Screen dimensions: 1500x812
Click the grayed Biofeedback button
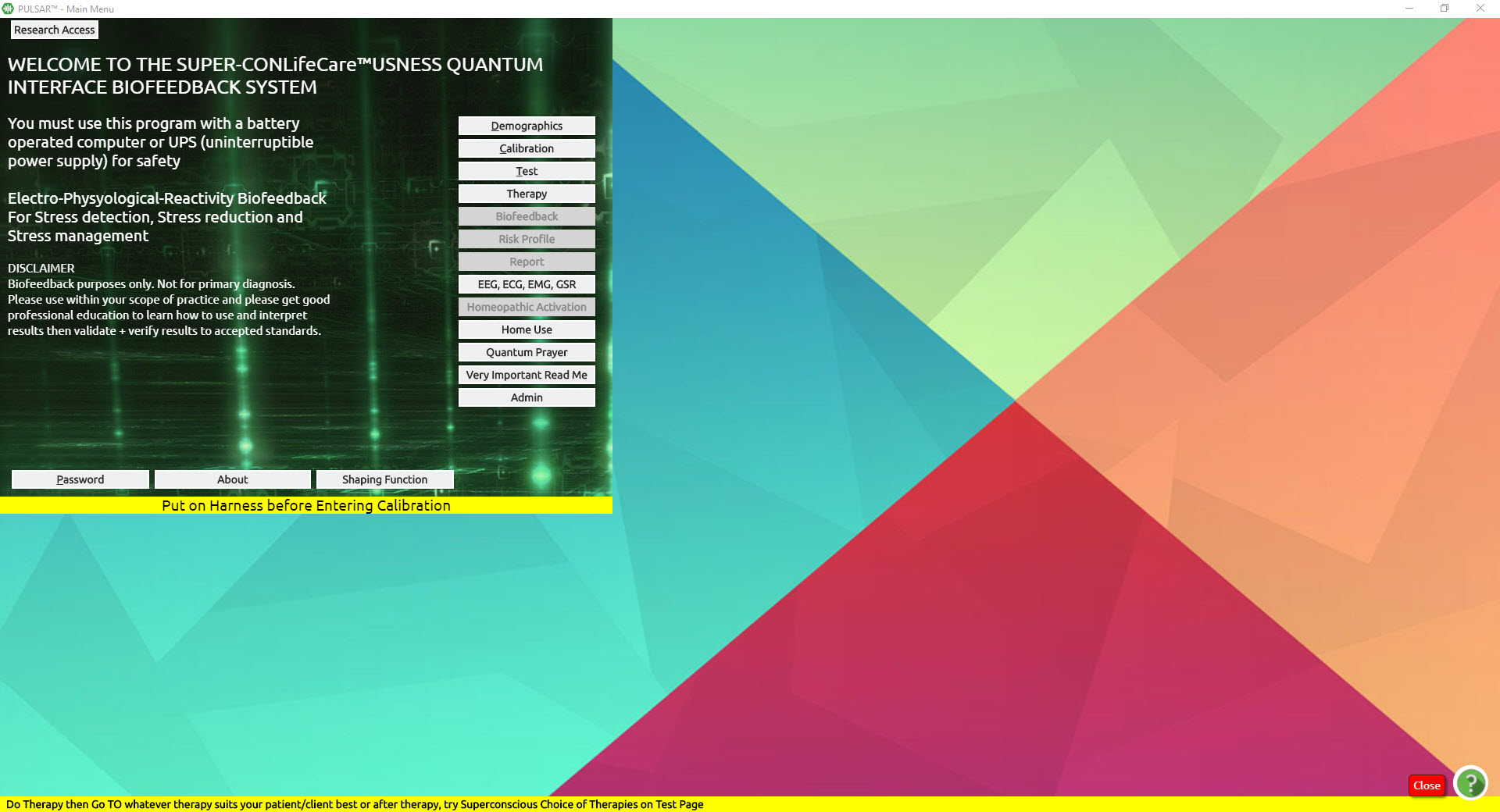(x=527, y=216)
